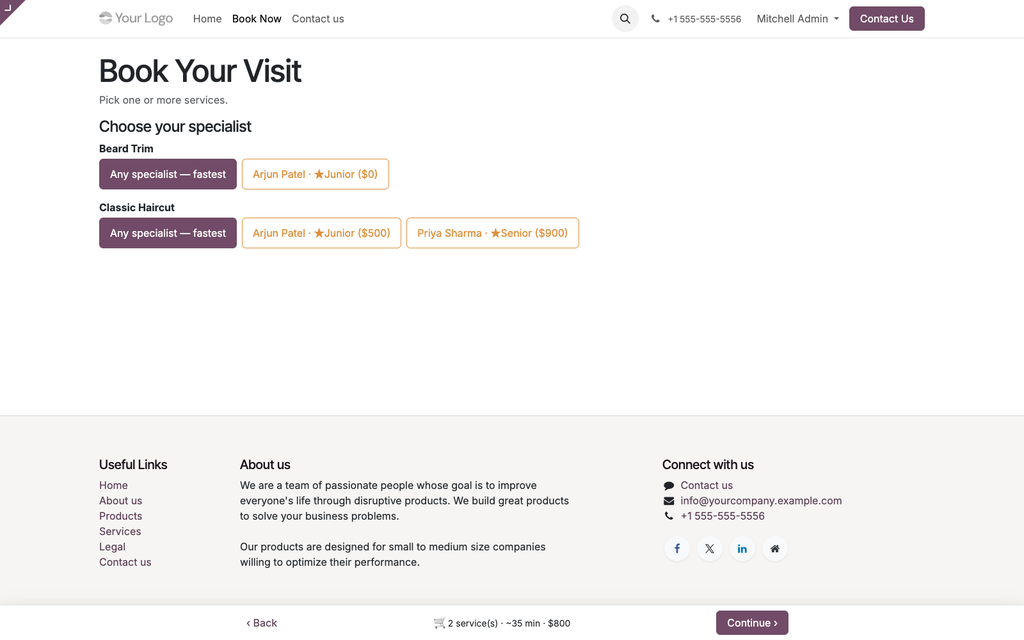This screenshot has width=1024, height=640.
Task: Go to Home in top navigation
Action: (207, 19)
